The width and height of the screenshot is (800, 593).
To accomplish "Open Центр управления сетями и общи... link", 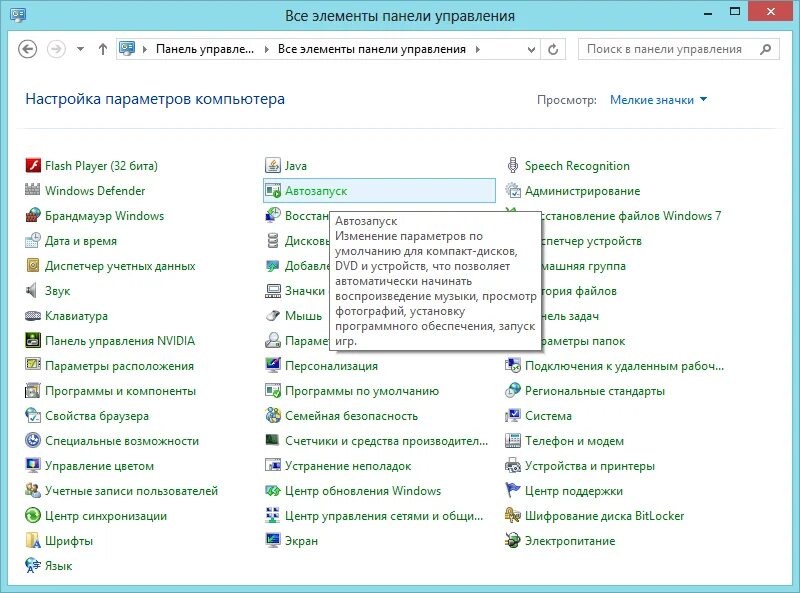I will (x=384, y=516).
